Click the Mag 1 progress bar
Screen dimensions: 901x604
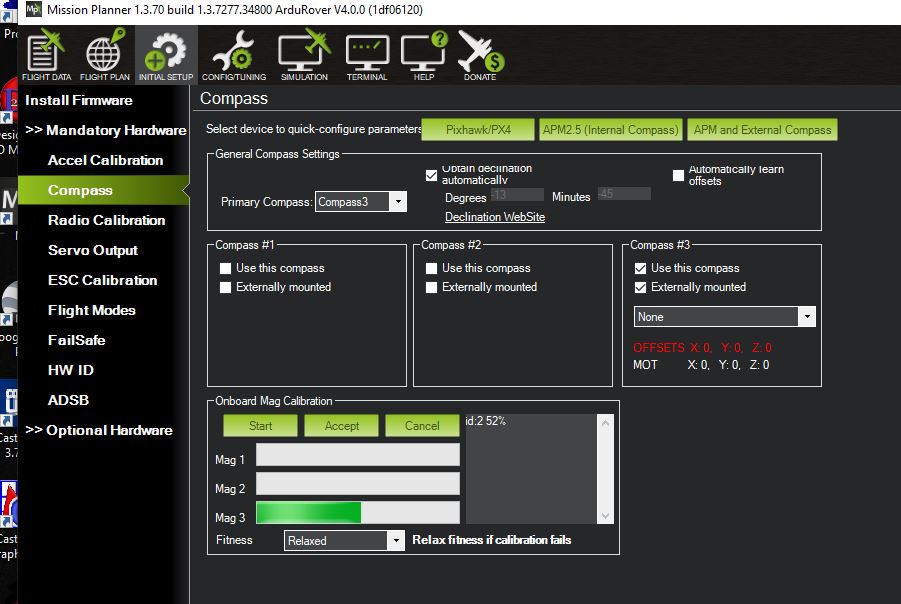(x=357, y=455)
